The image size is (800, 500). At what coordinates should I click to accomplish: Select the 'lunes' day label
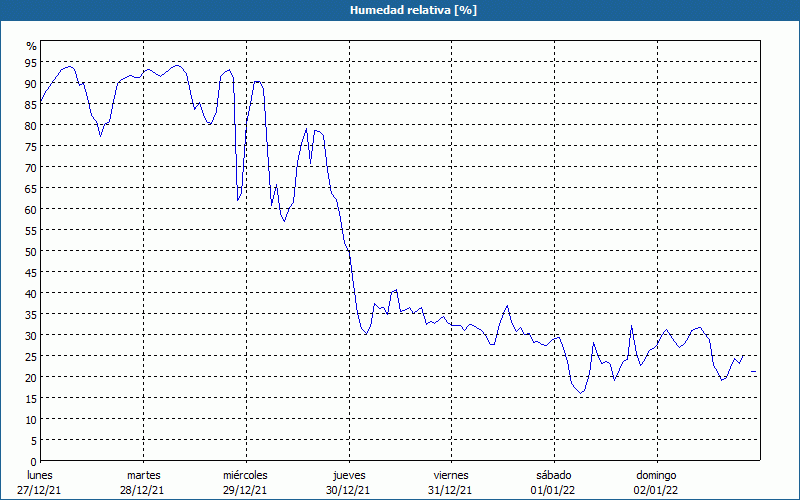point(40,475)
